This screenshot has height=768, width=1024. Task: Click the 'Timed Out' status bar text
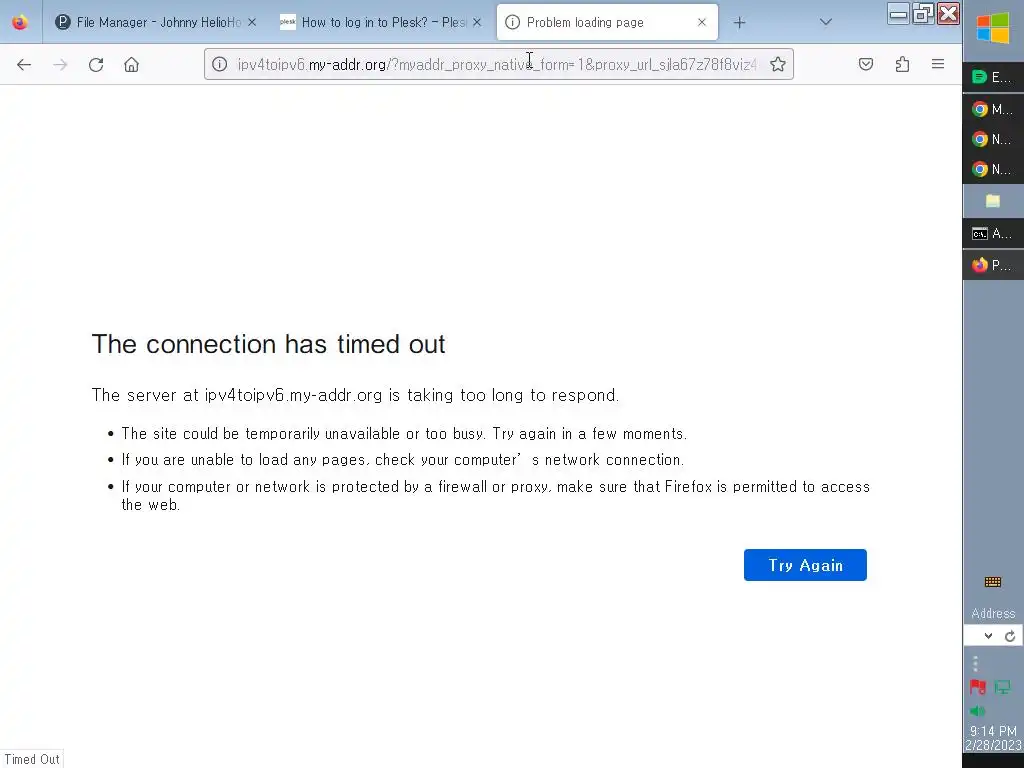32,759
